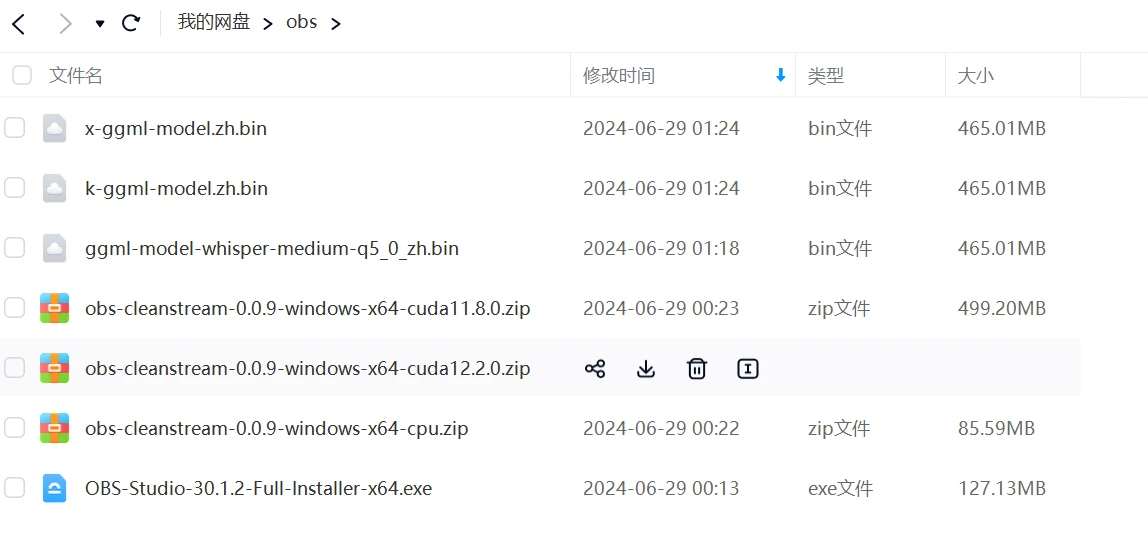Click the download icon on hovered row

coord(646,369)
